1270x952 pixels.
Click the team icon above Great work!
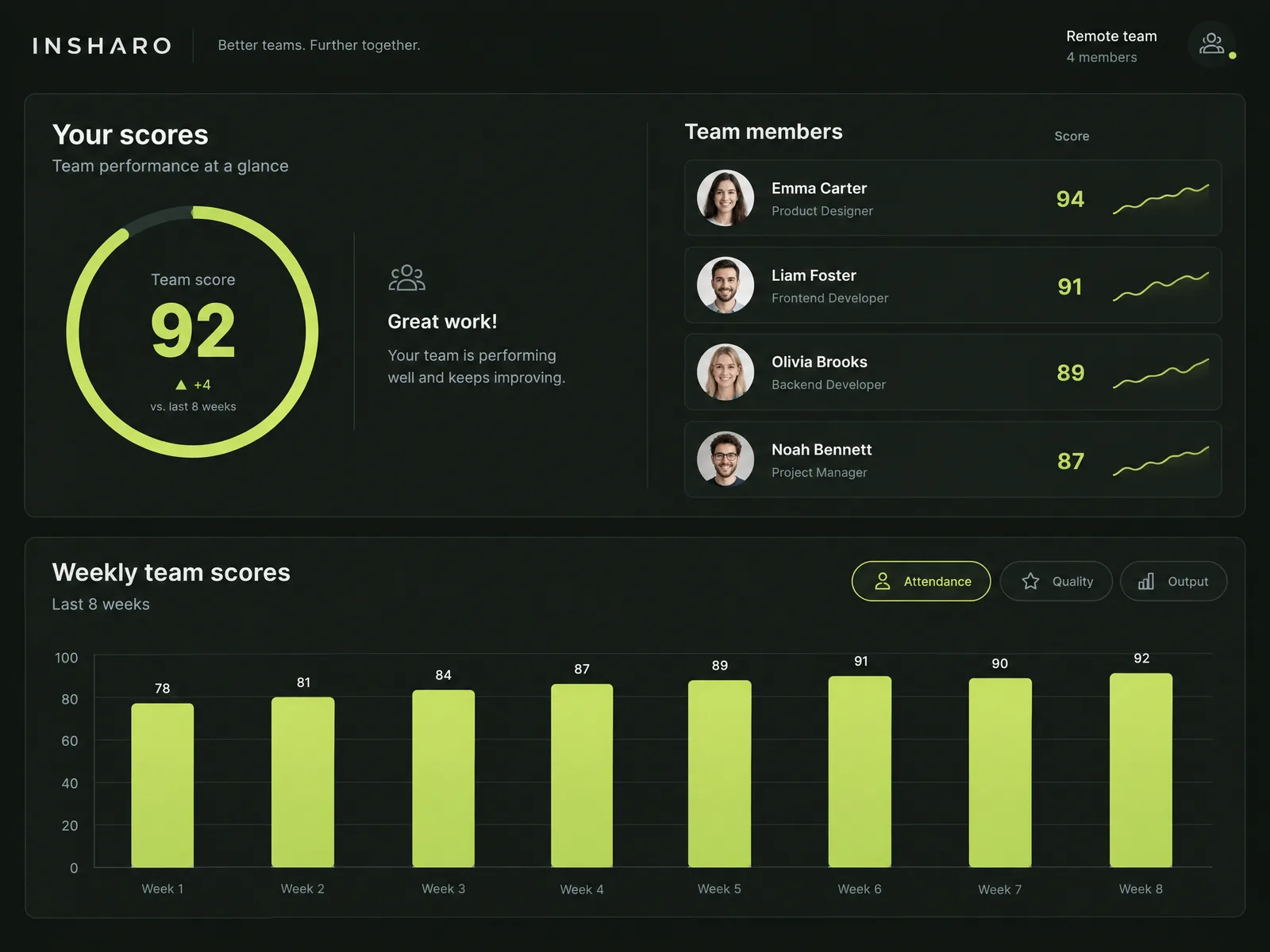(407, 278)
